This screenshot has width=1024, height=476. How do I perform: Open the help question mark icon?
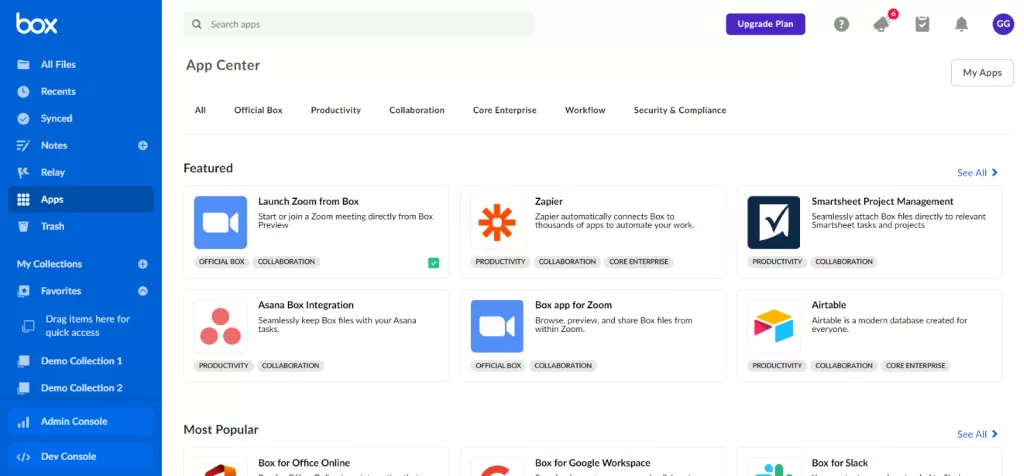(842, 25)
